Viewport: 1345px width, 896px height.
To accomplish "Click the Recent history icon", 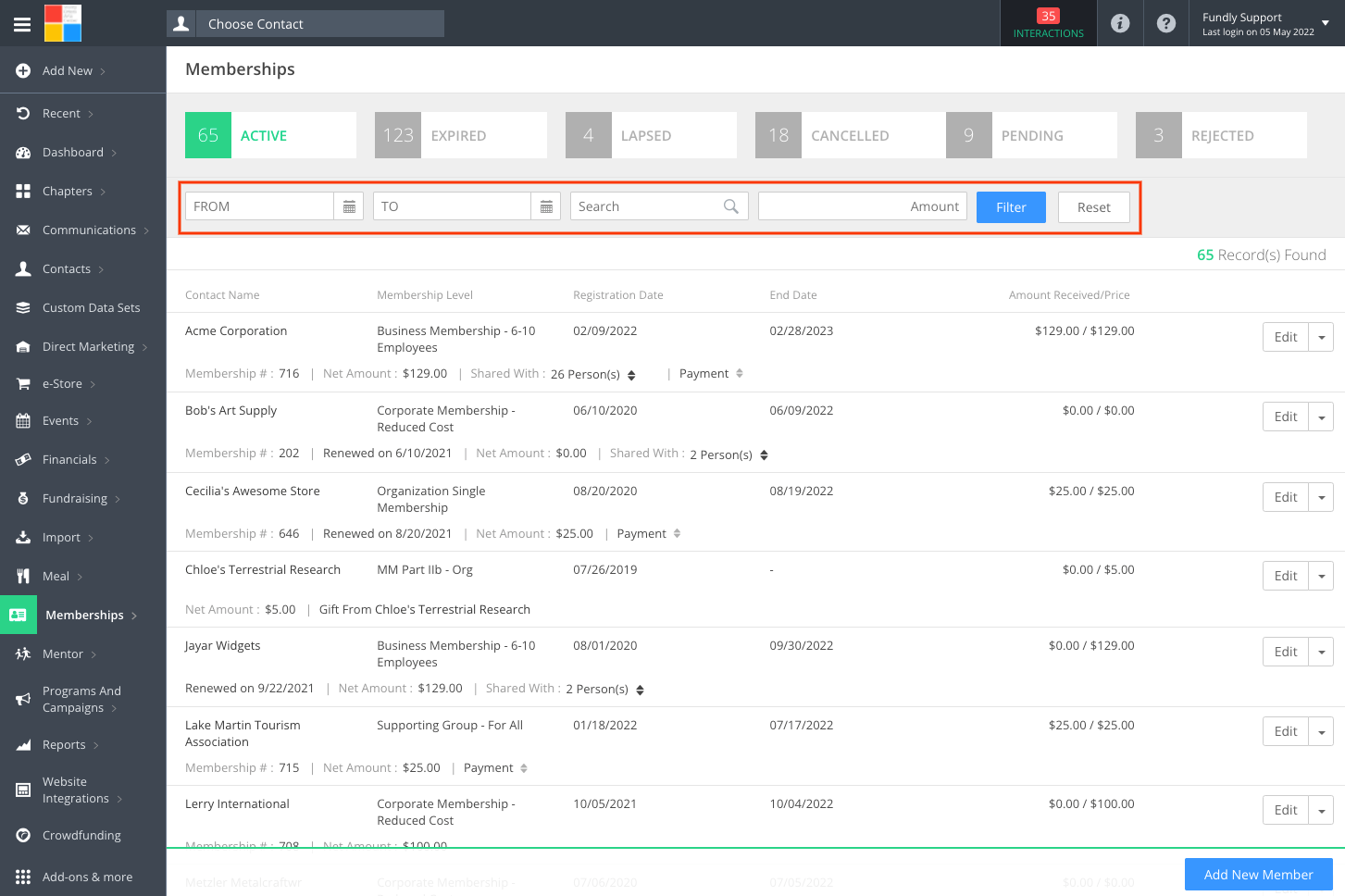I will (23, 113).
